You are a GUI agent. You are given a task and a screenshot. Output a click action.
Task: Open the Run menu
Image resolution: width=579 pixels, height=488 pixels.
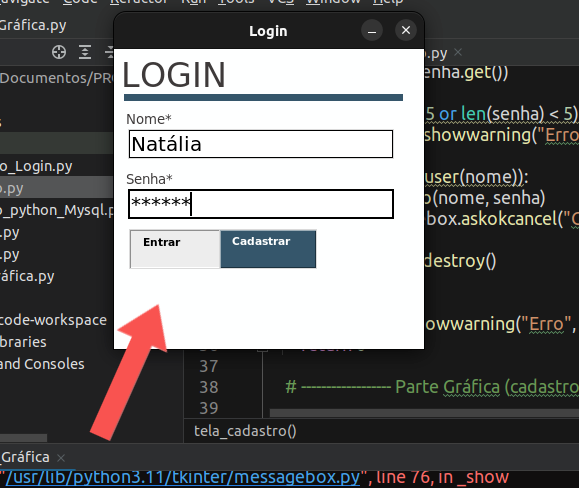pyautogui.click(x=193, y=2)
